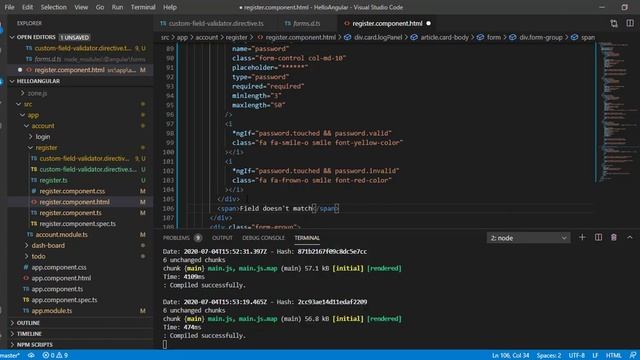Show the Output panel
This screenshot has width=640, height=360.
(222, 238)
